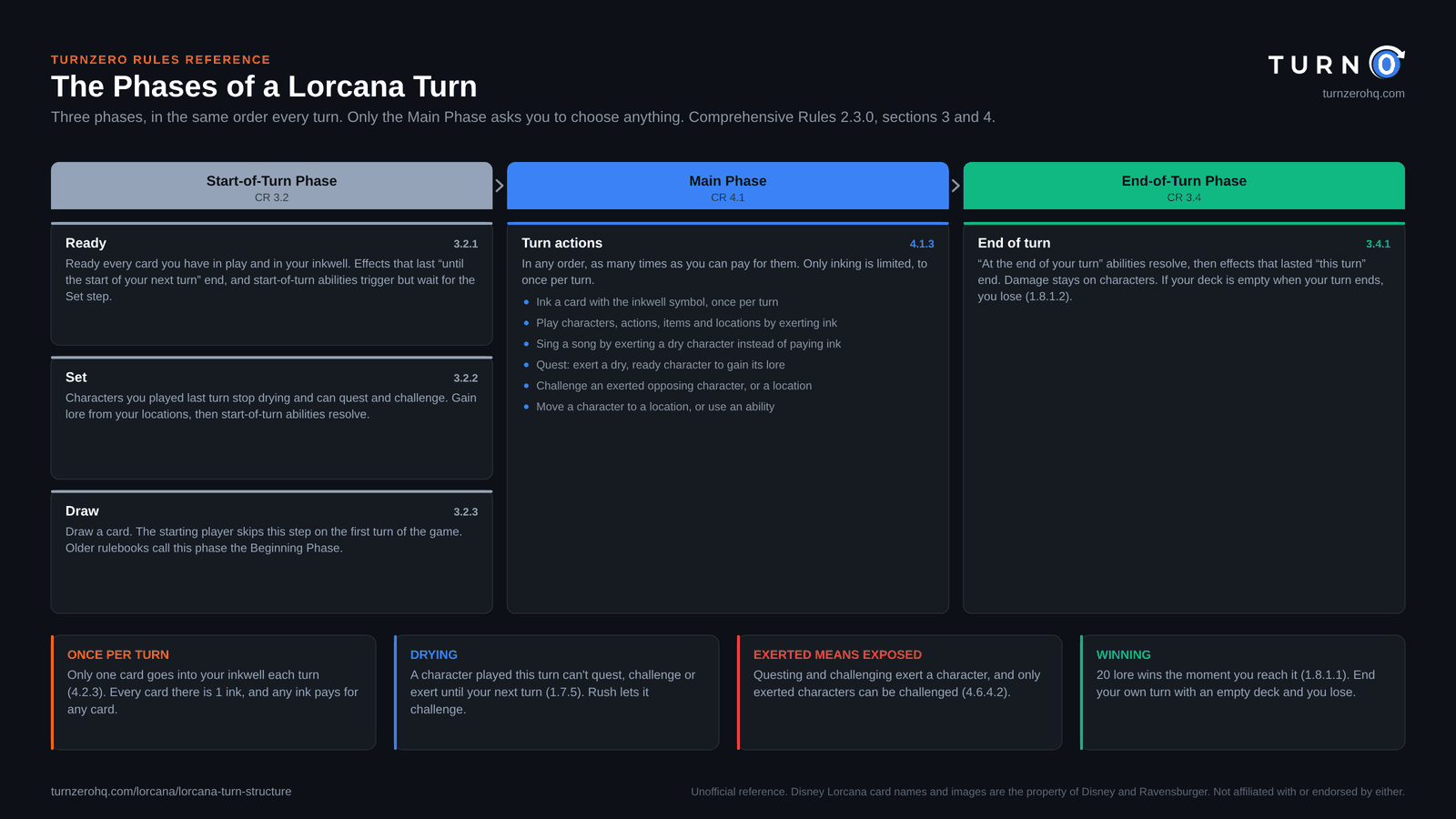
Task: Click rule reference 3.4.1 in End of turn
Action: tap(1378, 244)
